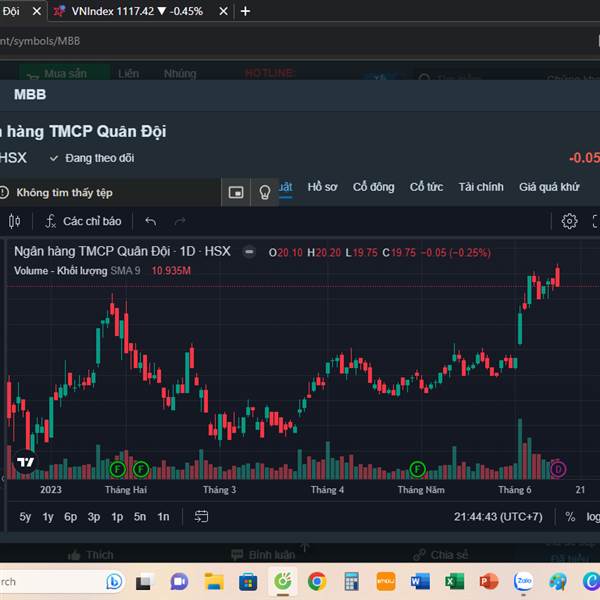Switch to the Cổ tức tab
Image resolution: width=600 pixels, height=600 pixels.
click(x=426, y=187)
